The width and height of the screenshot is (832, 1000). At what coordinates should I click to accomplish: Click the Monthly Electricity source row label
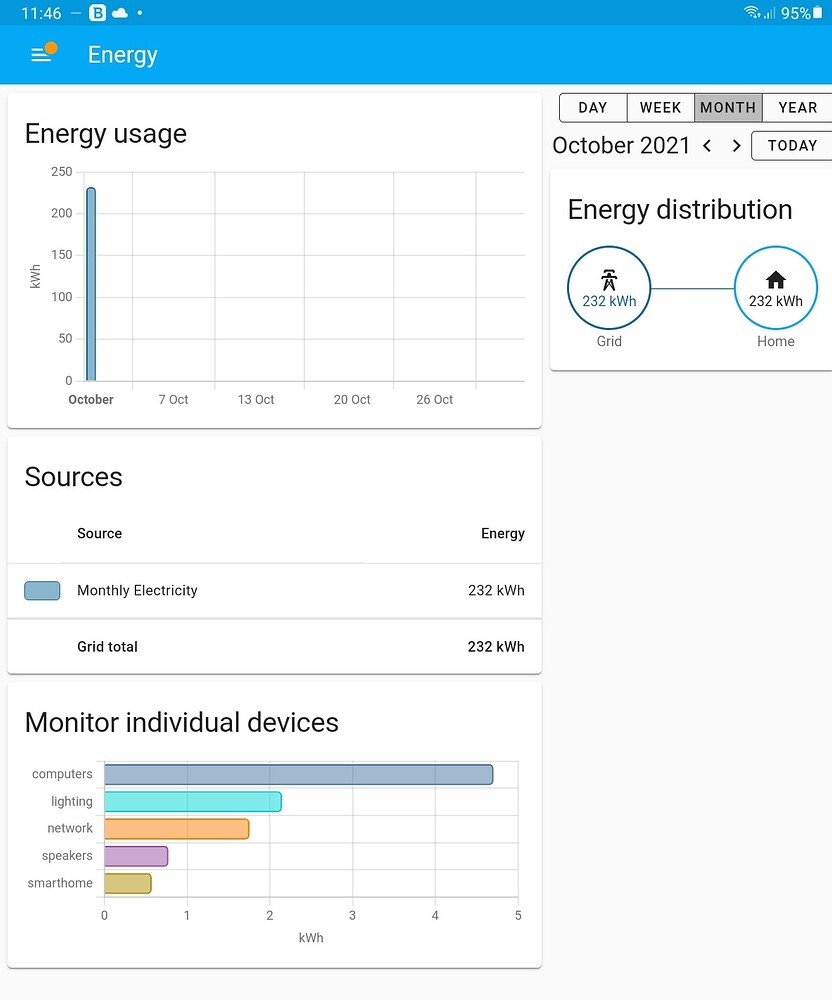137,591
